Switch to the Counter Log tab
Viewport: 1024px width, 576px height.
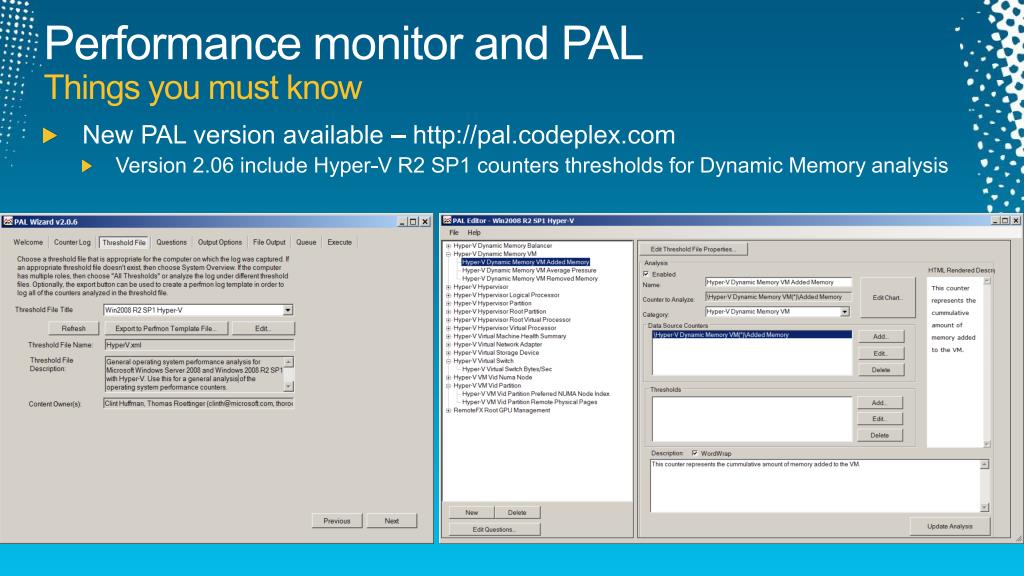pyautogui.click(x=72, y=242)
